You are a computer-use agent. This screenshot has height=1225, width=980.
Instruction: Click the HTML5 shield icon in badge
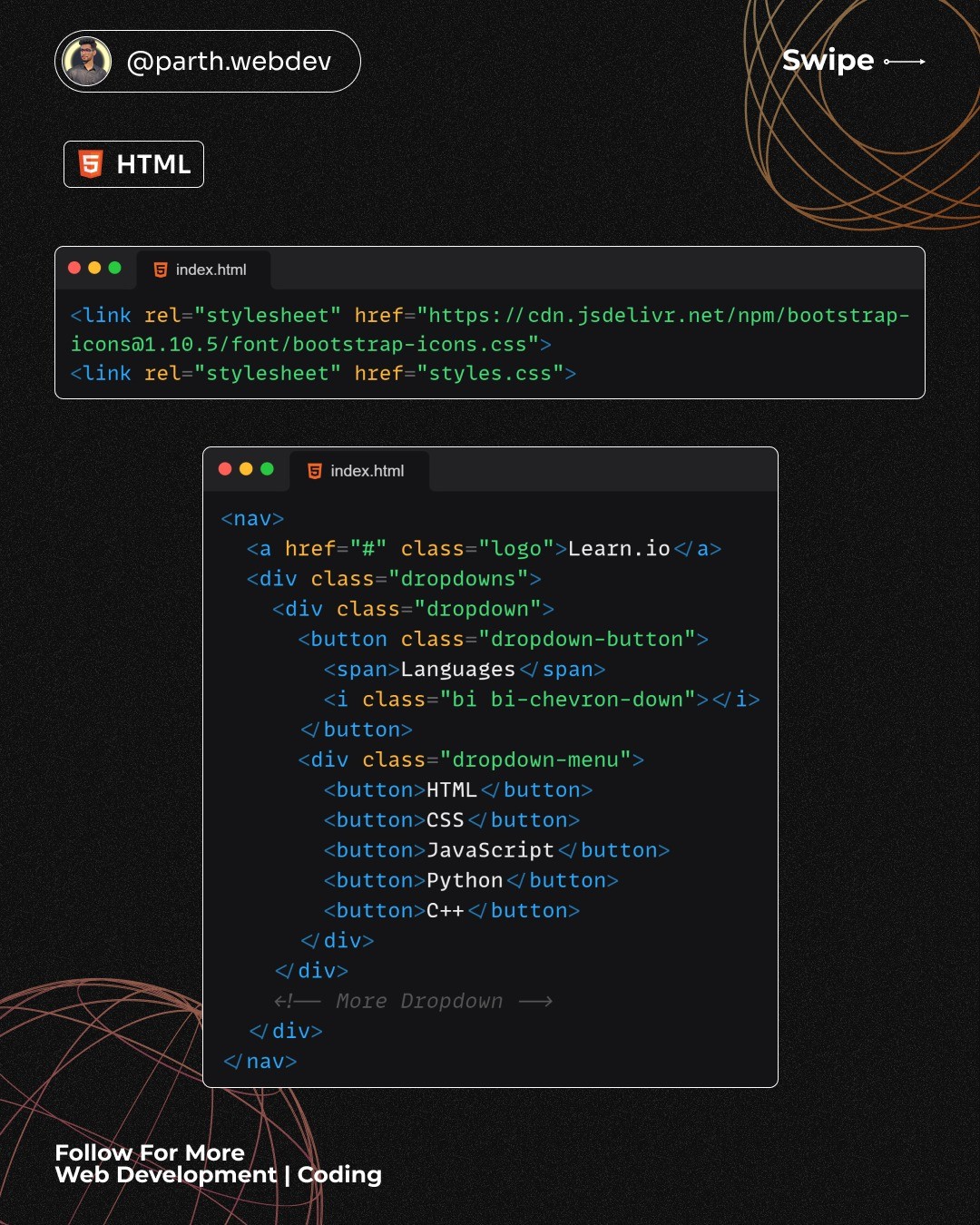pos(91,164)
